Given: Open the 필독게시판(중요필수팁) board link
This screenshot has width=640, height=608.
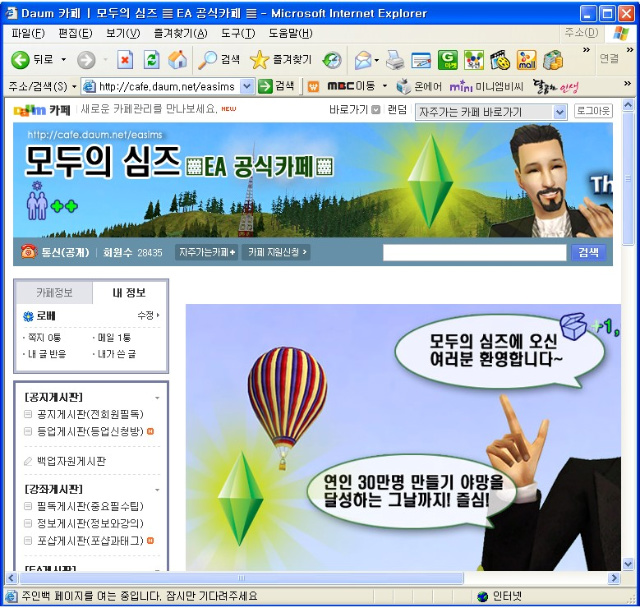Looking at the screenshot, I should pyautogui.click(x=90, y=506).
